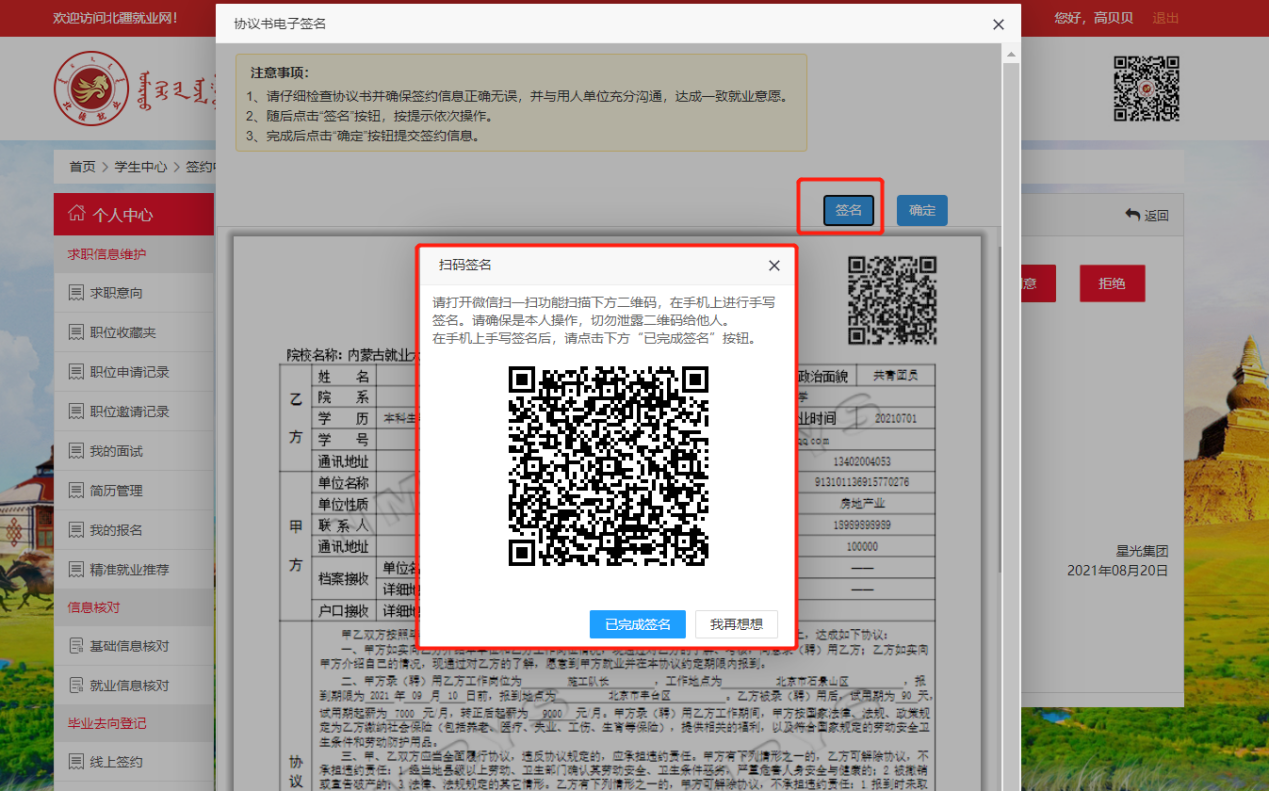The image size is (1269, 791).
Task: Click the 返回 arrow icon
Action: tap(1132, 215)
